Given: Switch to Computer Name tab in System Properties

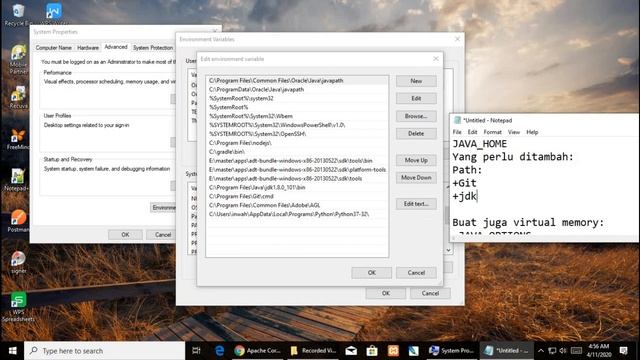Looking at the screenshot, I should 53,48.
